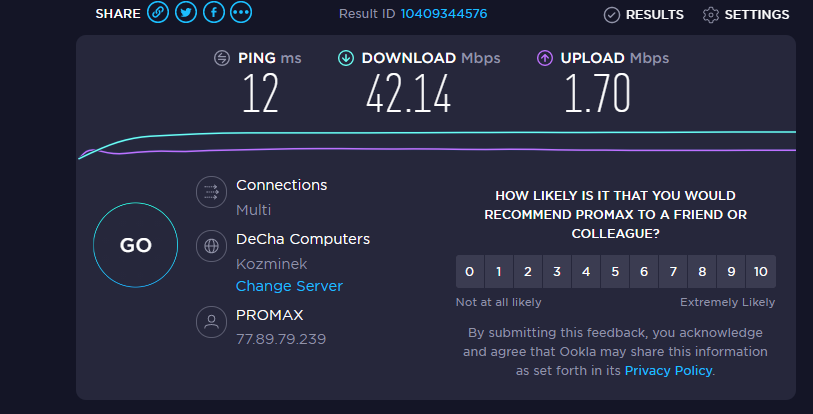Copy the result link share icon
Image resolution: width=813 pixels, height=414 pixels.
pyautogui.click(x=158, y=12)
